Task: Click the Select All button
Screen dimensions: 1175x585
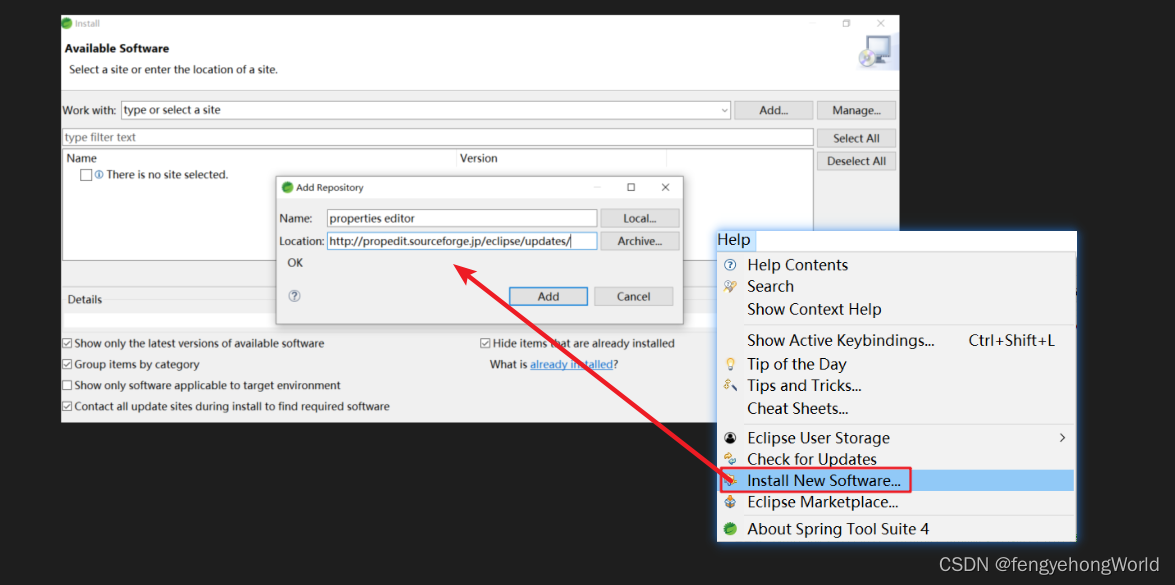Action: click(x=856, y=138)
